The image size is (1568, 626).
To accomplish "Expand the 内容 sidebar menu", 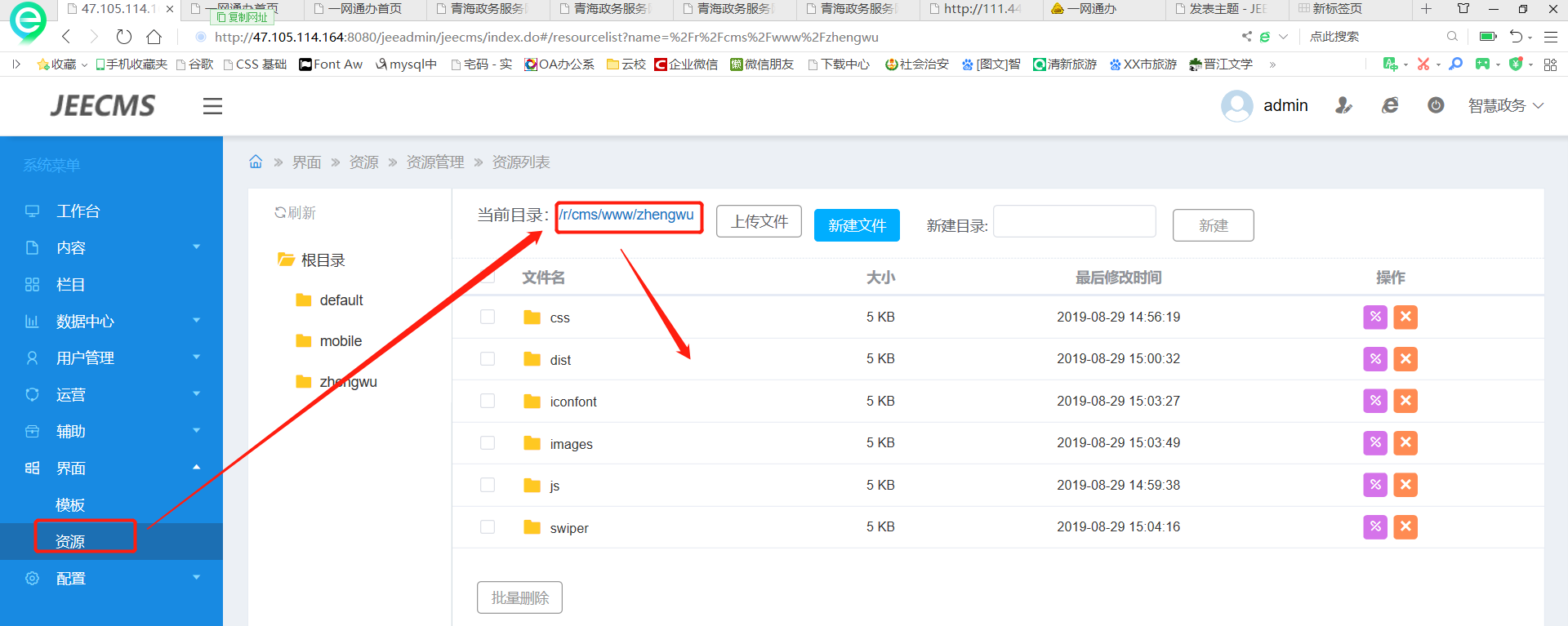I will click(111, 247).
